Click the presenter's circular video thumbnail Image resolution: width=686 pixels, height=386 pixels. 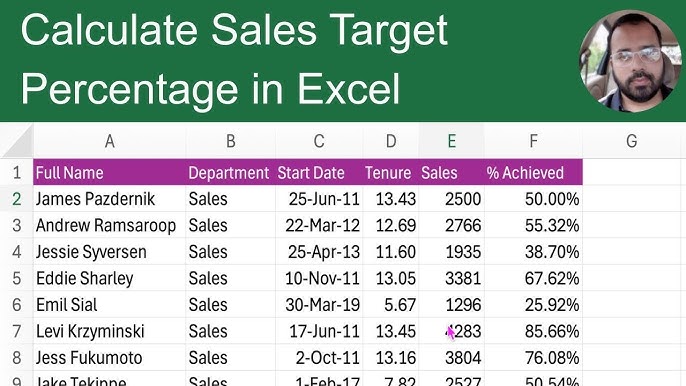click(630, 61)
